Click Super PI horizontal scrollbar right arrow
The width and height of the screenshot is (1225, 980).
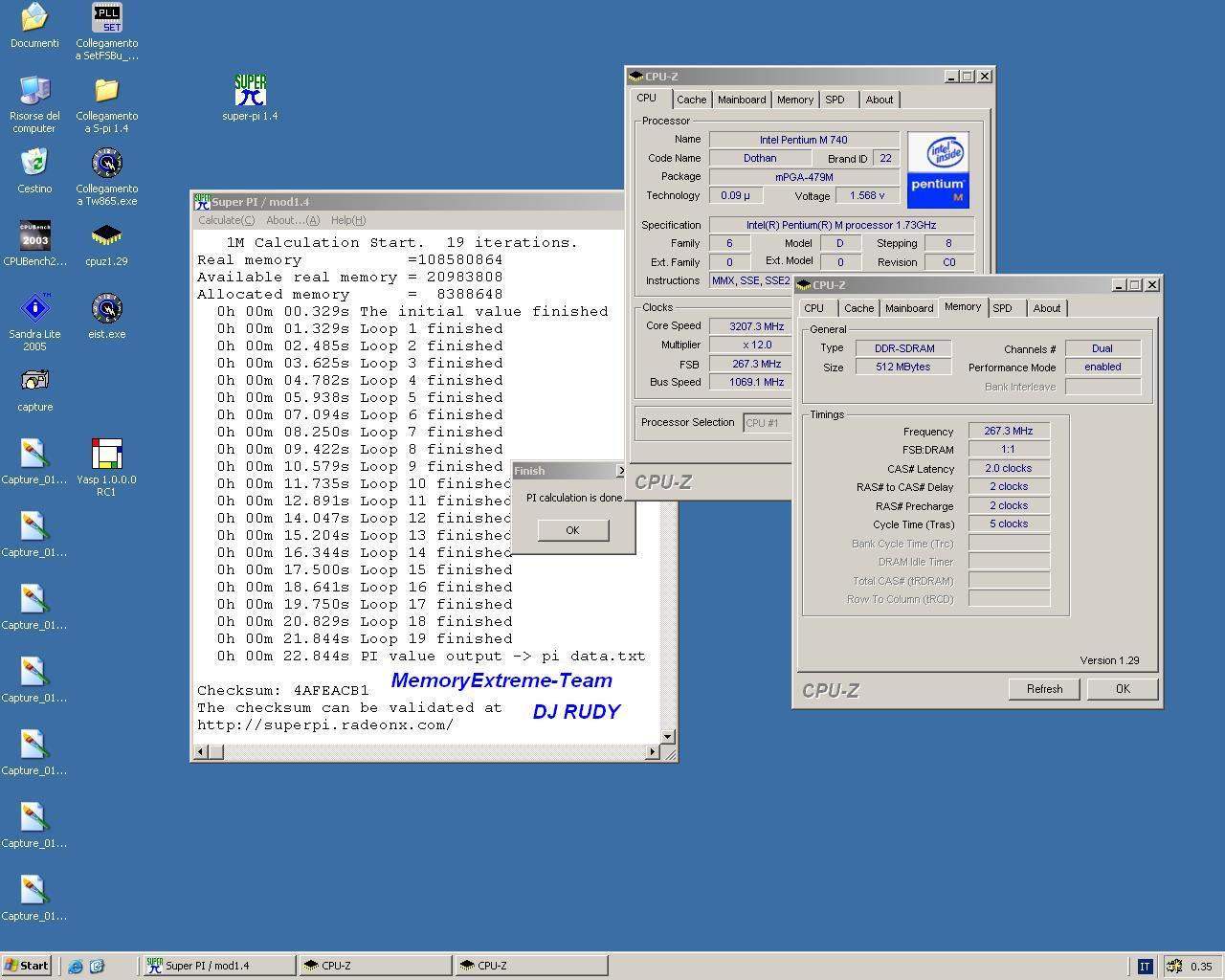coord(653,752)
